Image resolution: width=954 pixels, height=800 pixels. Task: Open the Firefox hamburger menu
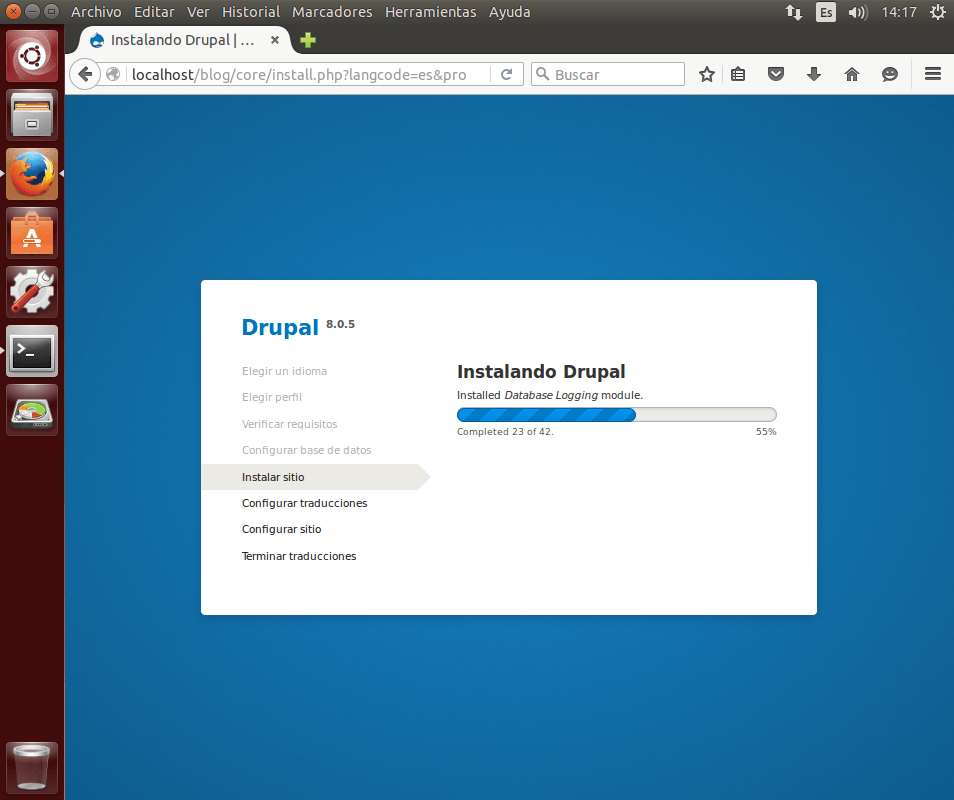click(933, 74)
